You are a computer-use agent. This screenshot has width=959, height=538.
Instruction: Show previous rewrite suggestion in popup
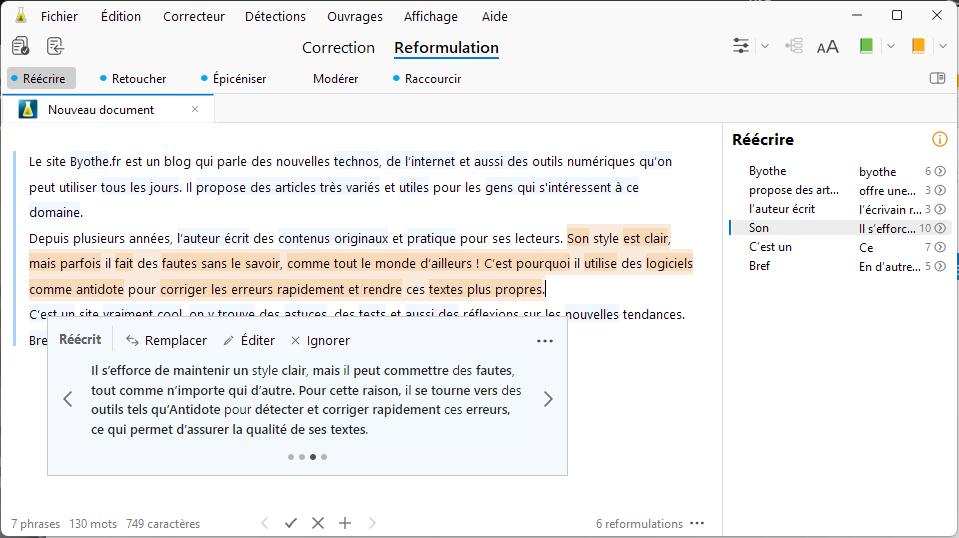point(68,399)
